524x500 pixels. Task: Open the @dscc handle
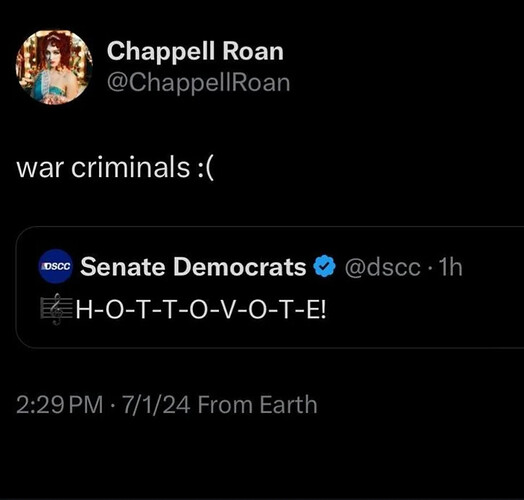[x=382, y=268]
